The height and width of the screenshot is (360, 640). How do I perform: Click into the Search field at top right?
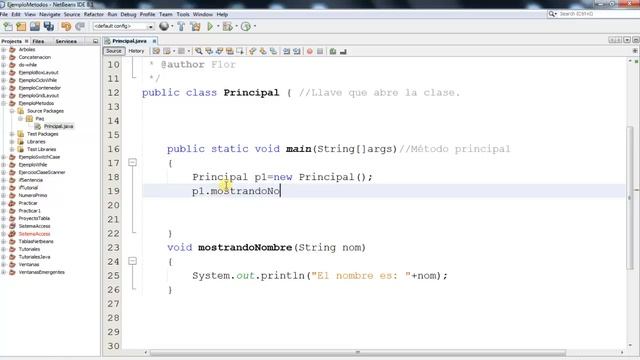[597, 14]
